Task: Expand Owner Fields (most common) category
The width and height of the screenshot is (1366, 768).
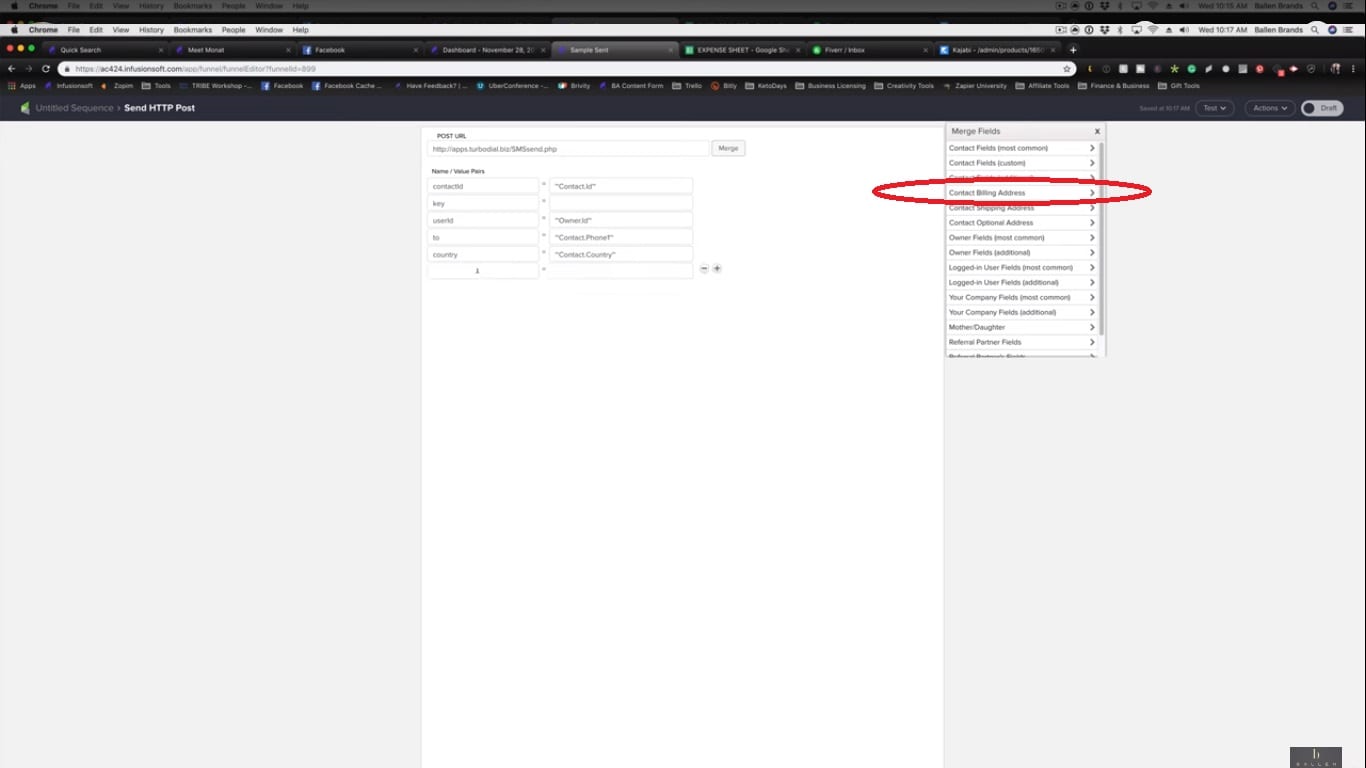Action: (x=1021, y=238)
